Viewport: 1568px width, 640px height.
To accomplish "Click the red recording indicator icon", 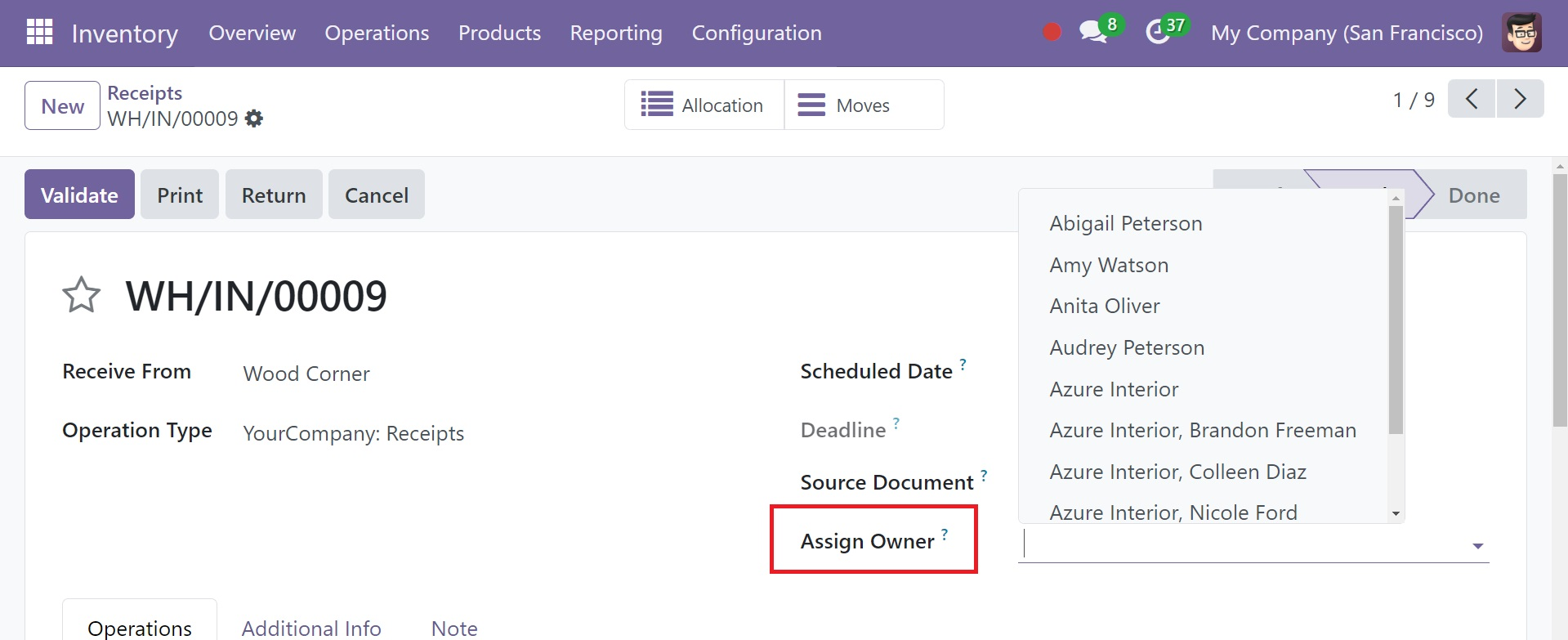I will coord(1052,32).
